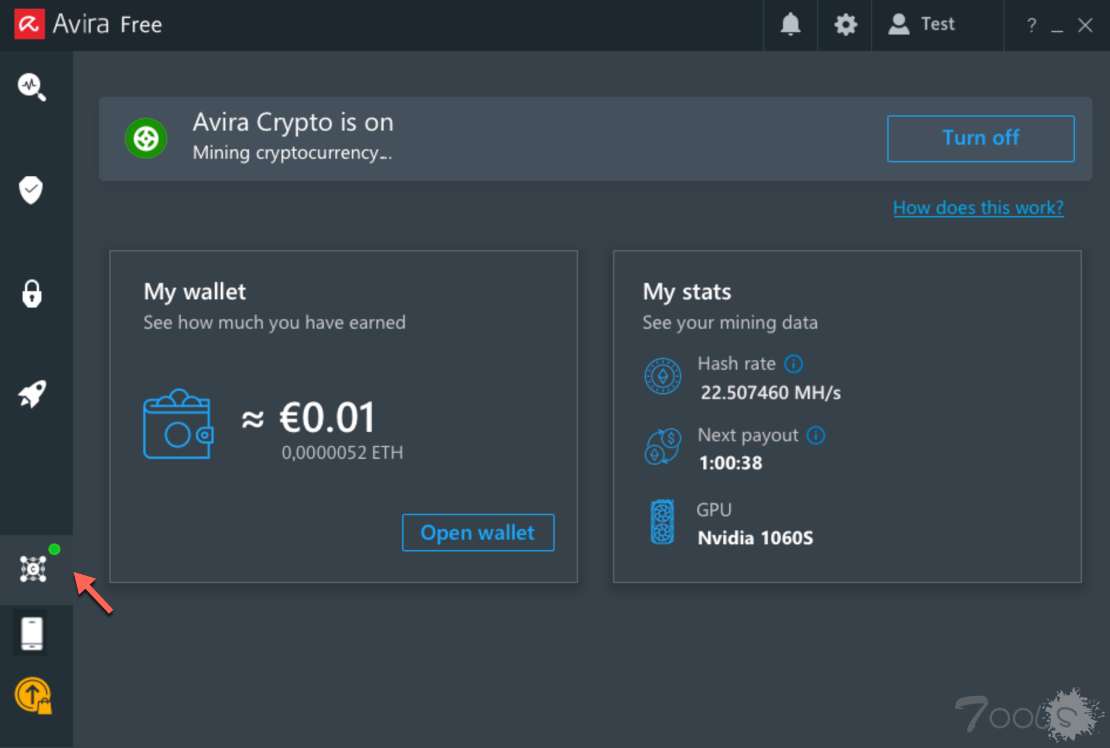The width and height of the screenshot is (1110, 748).
Task: Open the Security shield sidebar icon
Action: (32, 189)
